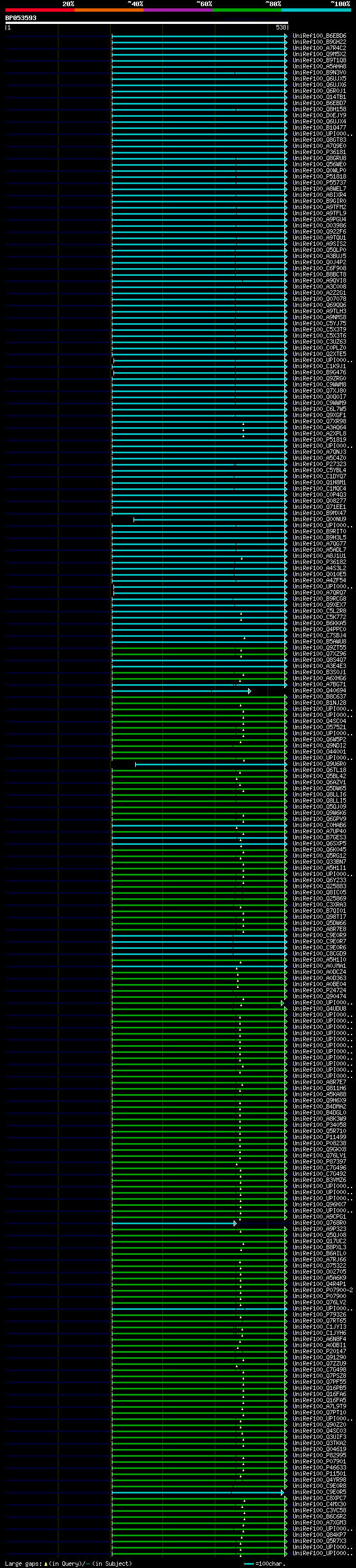Select the UniRef100_B9GIR0 label
This screenshot has height=1568, width=356.
click(x=319, y=201)
